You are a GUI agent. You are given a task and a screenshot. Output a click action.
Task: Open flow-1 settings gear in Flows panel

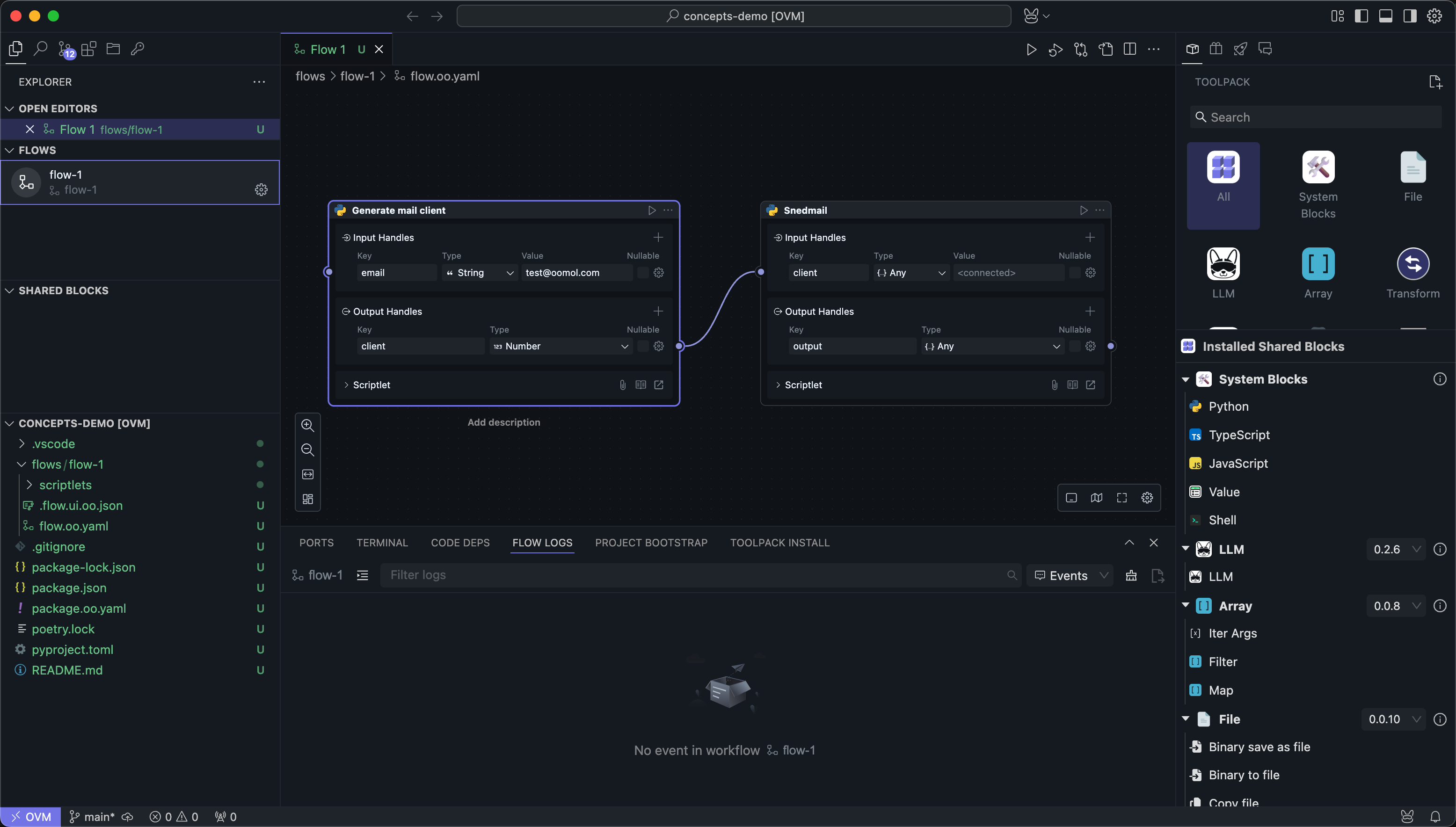coord(261,190)
